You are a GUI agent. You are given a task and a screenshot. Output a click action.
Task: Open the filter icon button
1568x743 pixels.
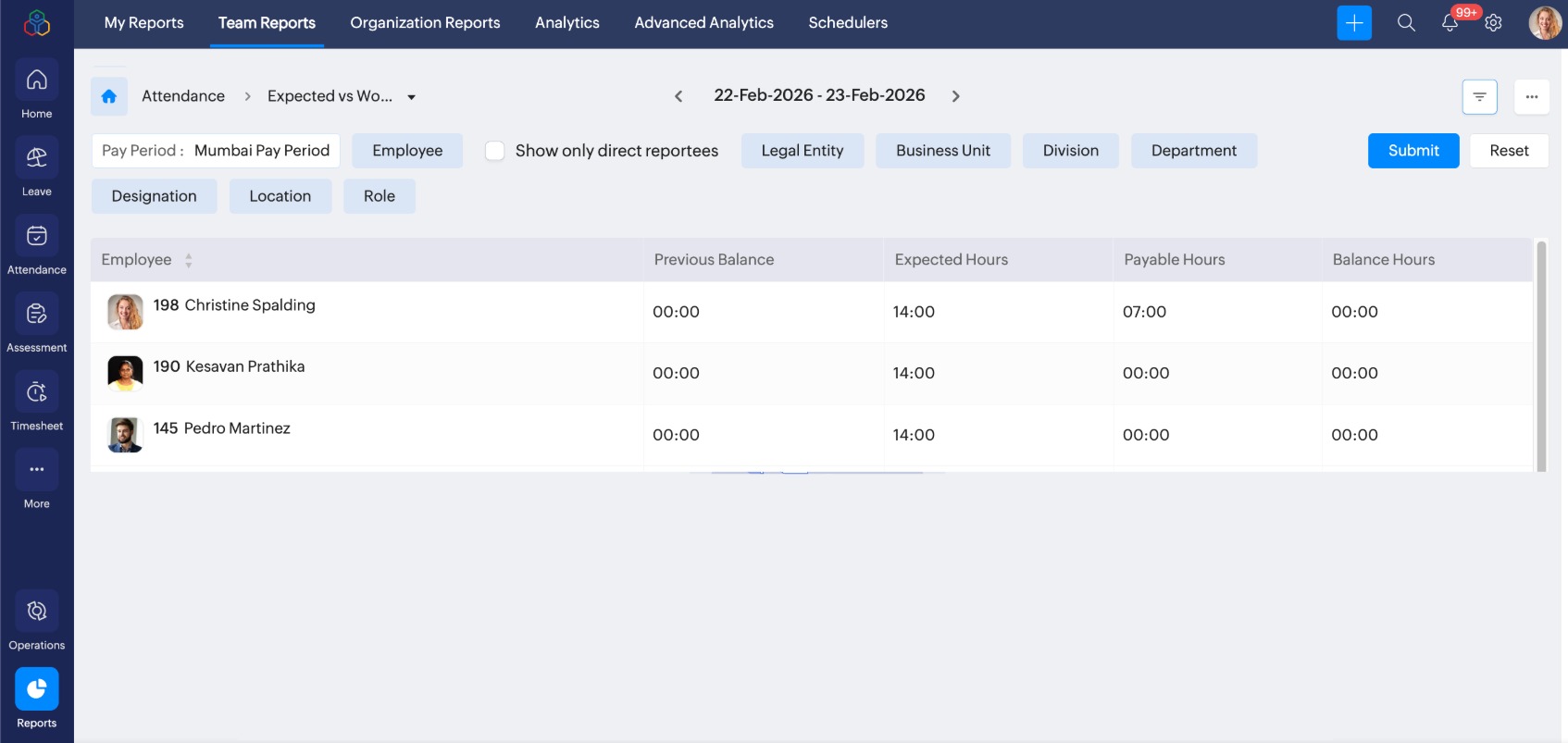click(1479, 96)
